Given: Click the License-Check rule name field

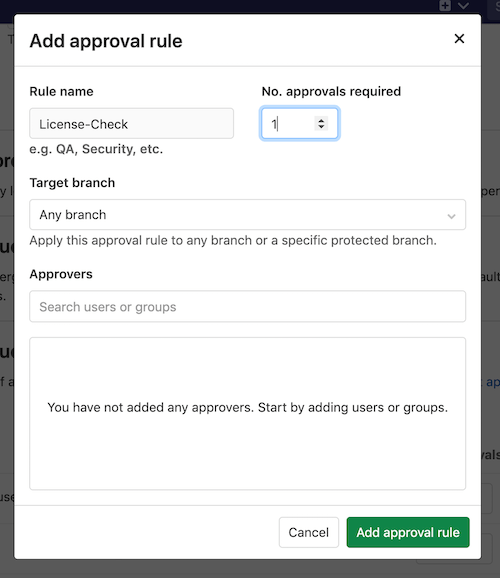Looking at the screenshot, I should 131,123.
